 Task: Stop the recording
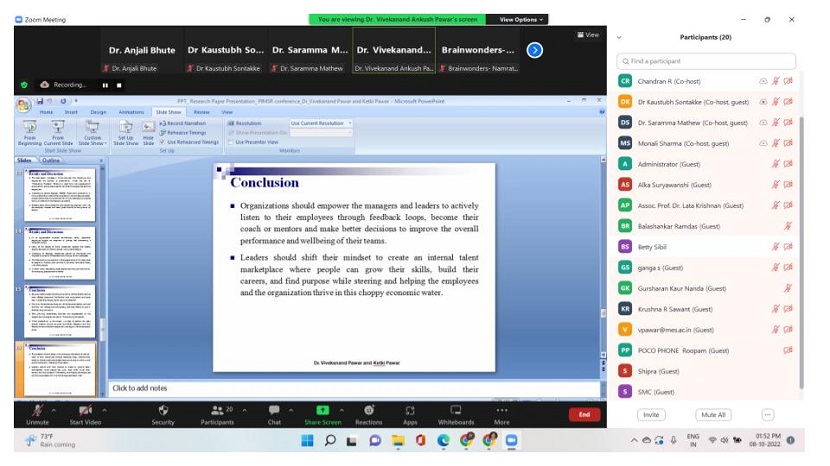(119, 85)
